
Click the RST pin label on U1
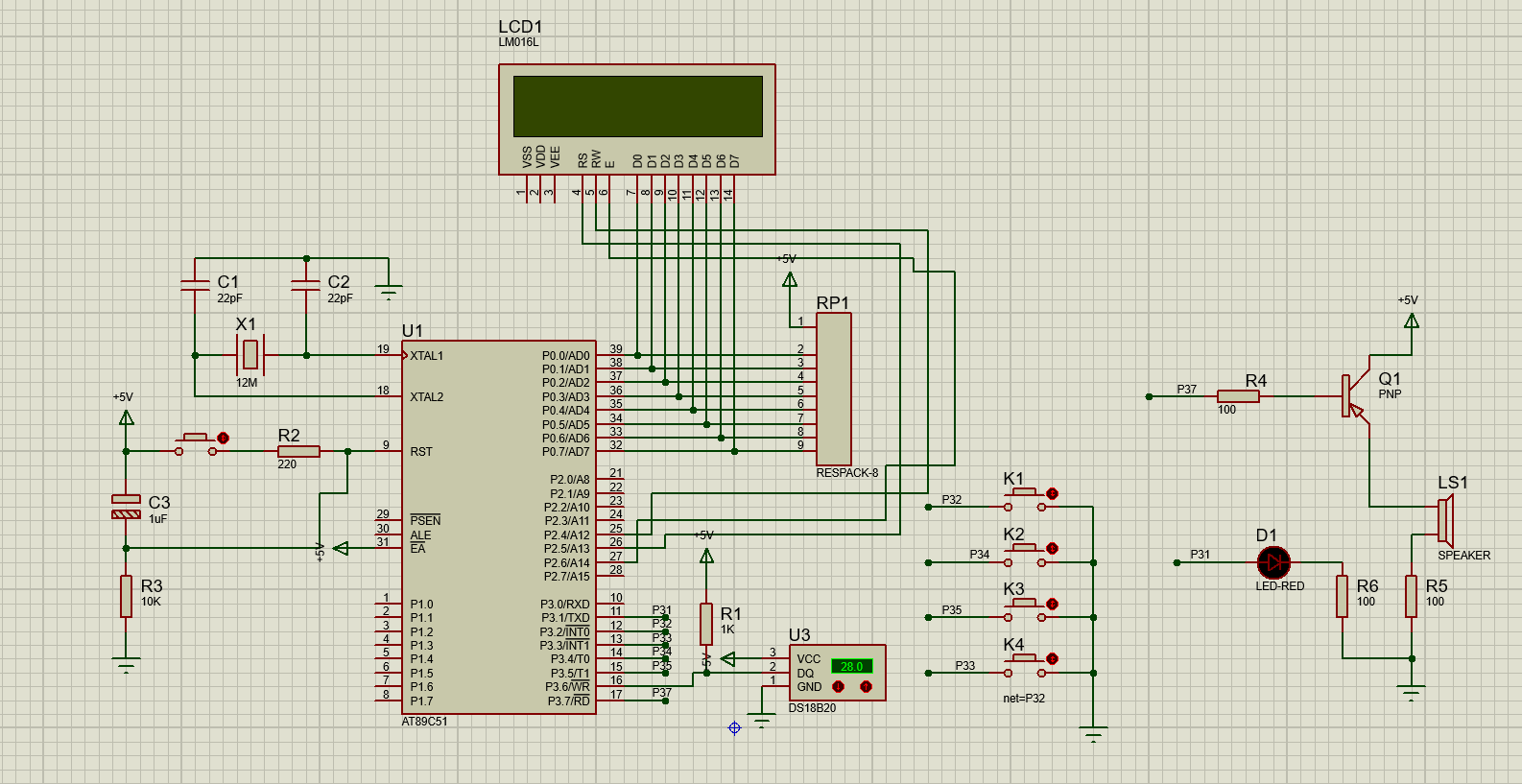click(421, 452)
